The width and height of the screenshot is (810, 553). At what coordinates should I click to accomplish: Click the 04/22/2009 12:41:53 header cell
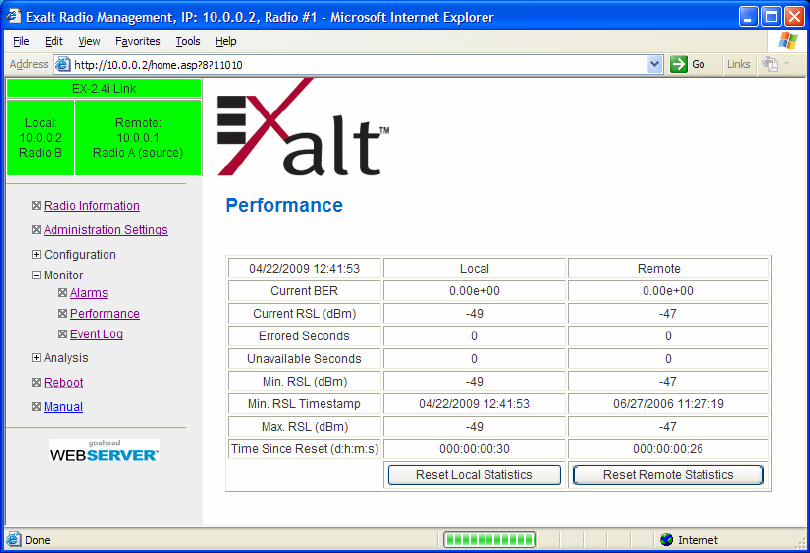coord(304,269)
